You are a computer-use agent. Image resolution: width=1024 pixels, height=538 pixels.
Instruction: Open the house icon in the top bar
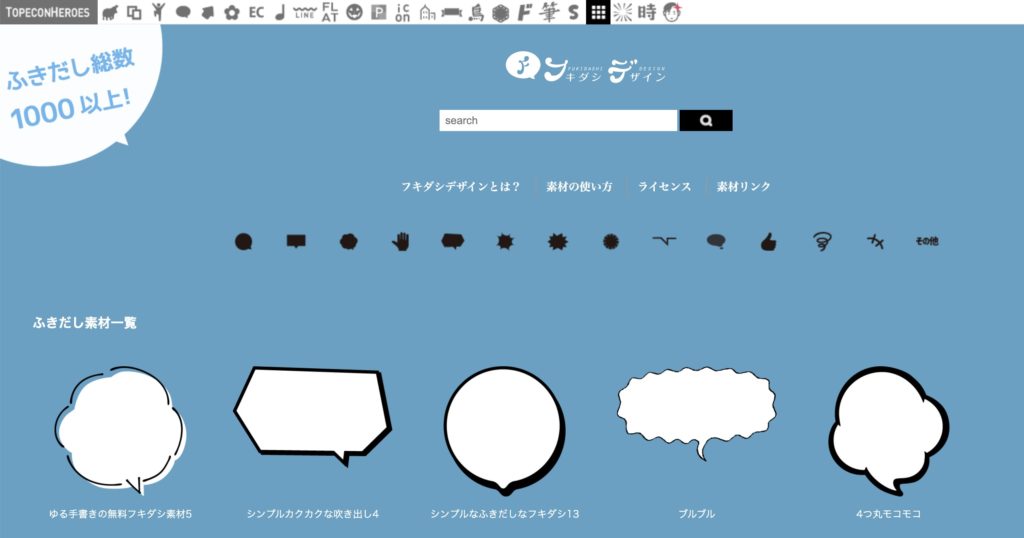tap(427, 12)
